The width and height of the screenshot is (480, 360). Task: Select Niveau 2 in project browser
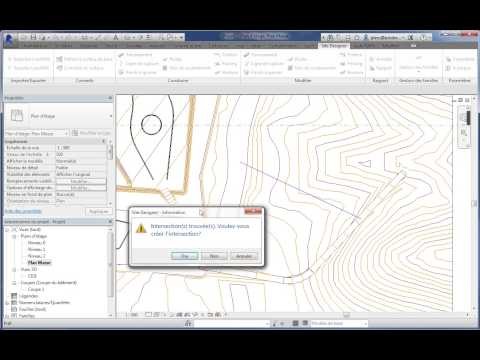(36, 256)
